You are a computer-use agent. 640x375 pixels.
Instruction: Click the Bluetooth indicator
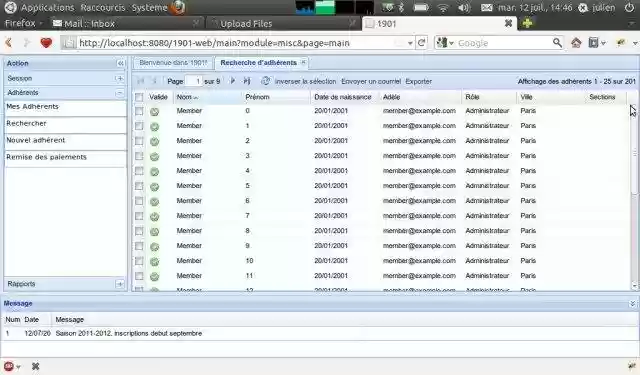click(401, 7)
